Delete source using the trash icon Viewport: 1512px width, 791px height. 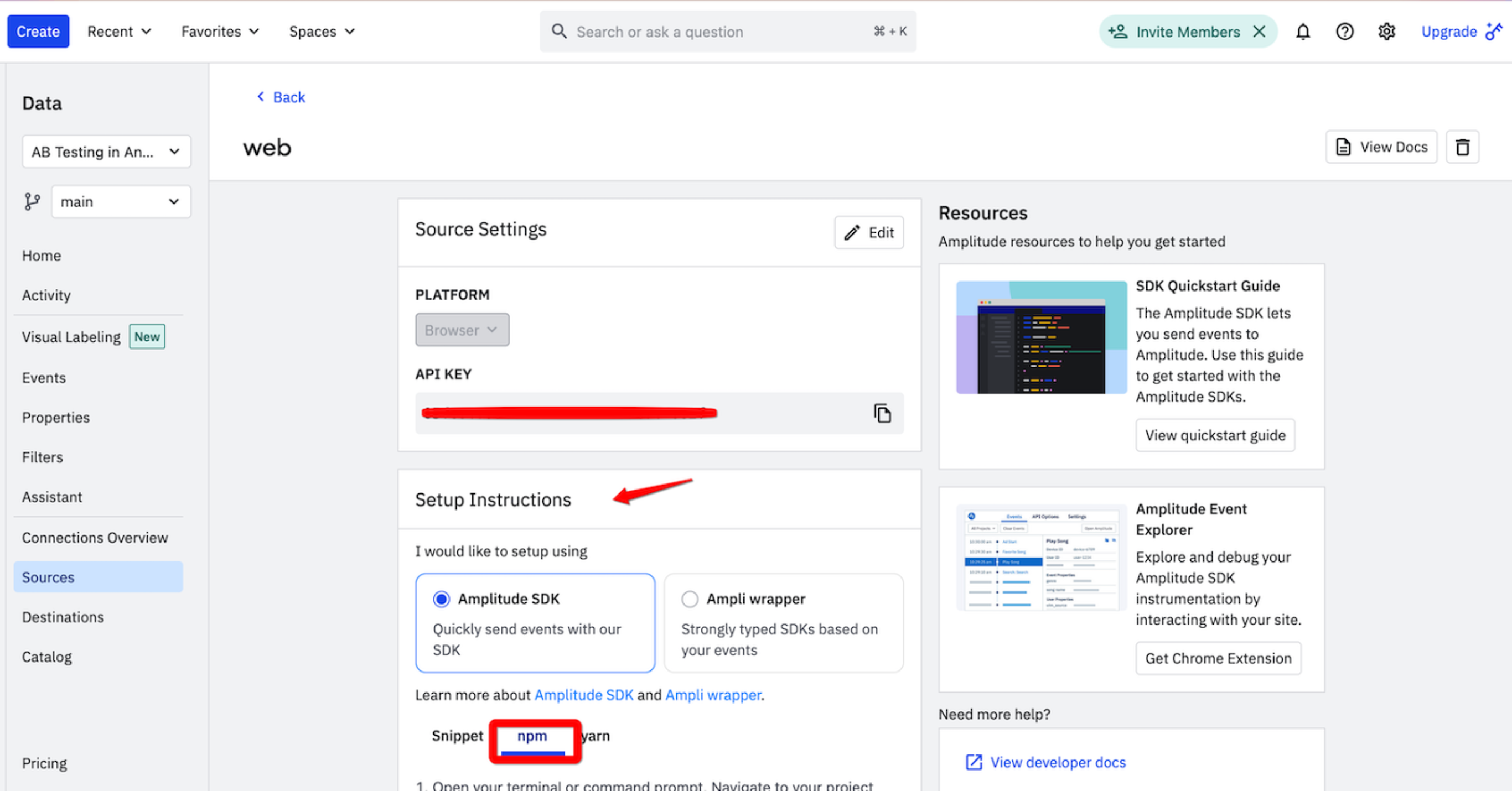(1462, 147)
